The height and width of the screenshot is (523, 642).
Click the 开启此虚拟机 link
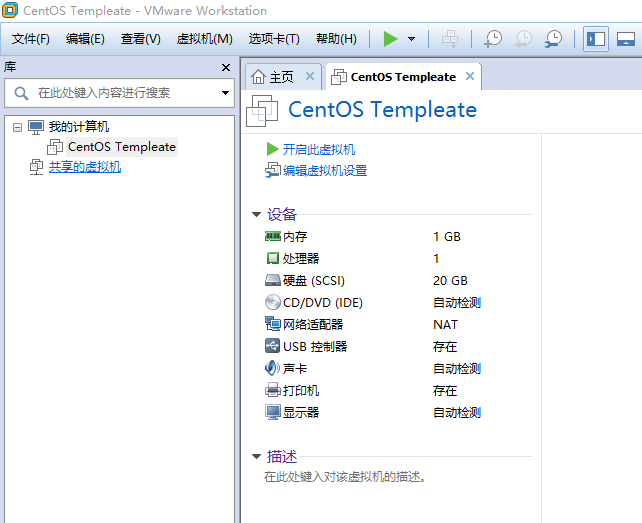pos(319,149)
